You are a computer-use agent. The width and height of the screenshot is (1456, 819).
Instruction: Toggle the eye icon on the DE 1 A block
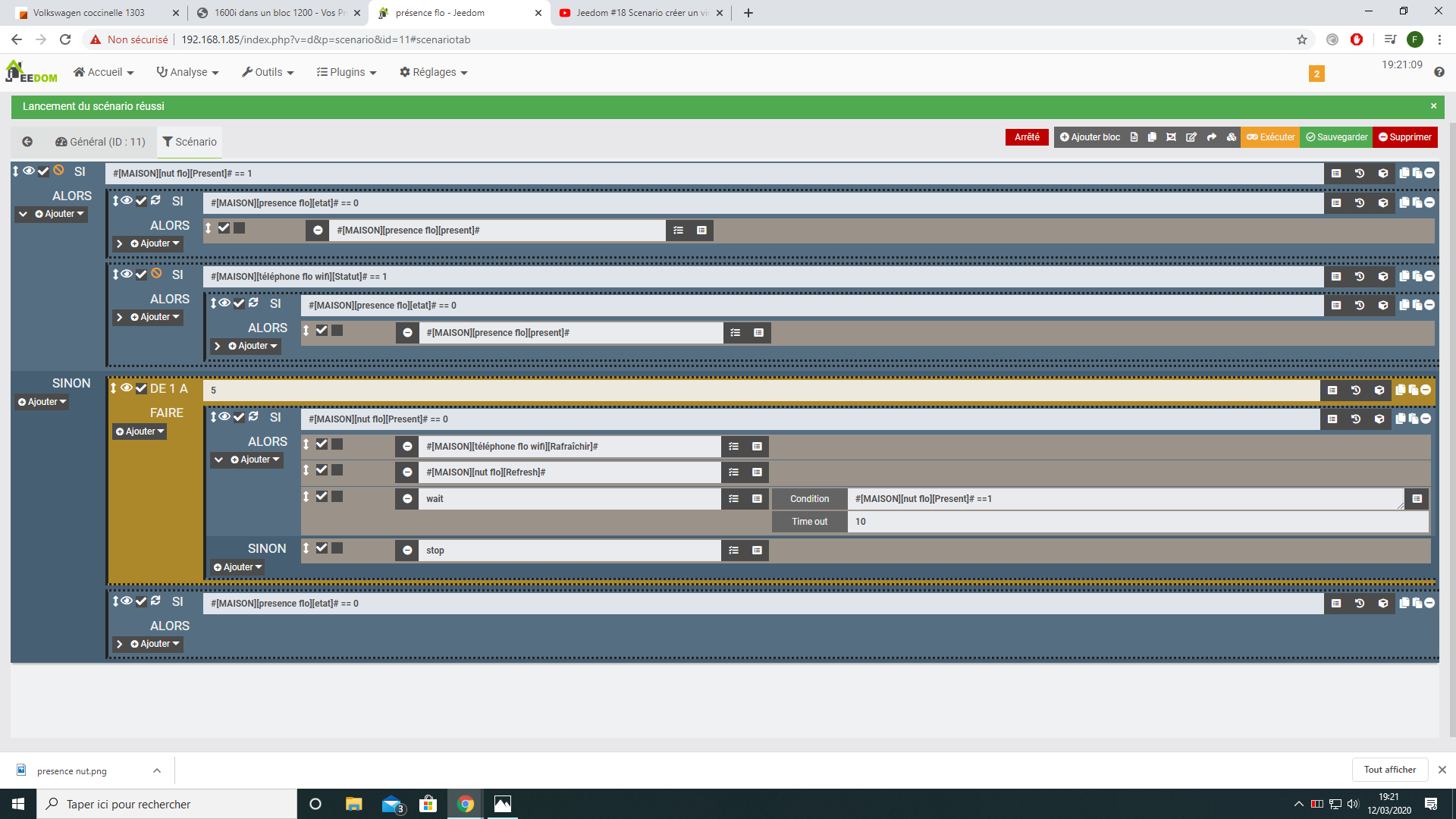click(127, 388)
